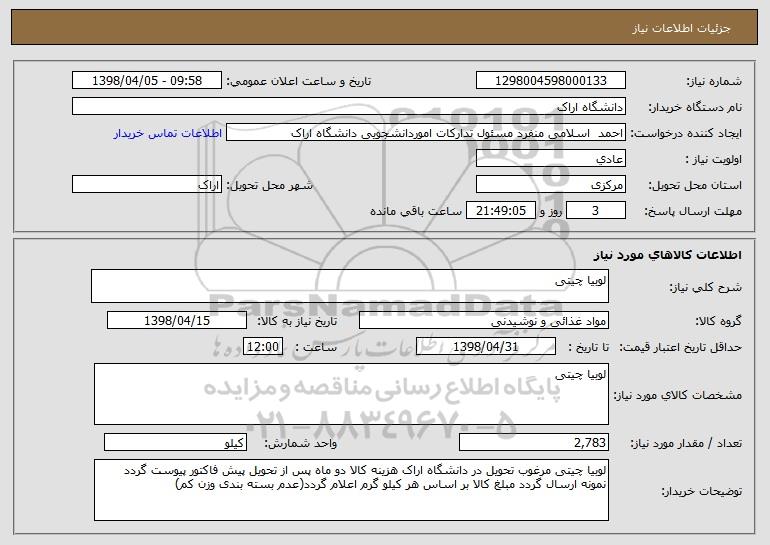This screenshot has height=545, width=770.
Task: Click the quantity field 2,783
Action: tap(534, 442)
